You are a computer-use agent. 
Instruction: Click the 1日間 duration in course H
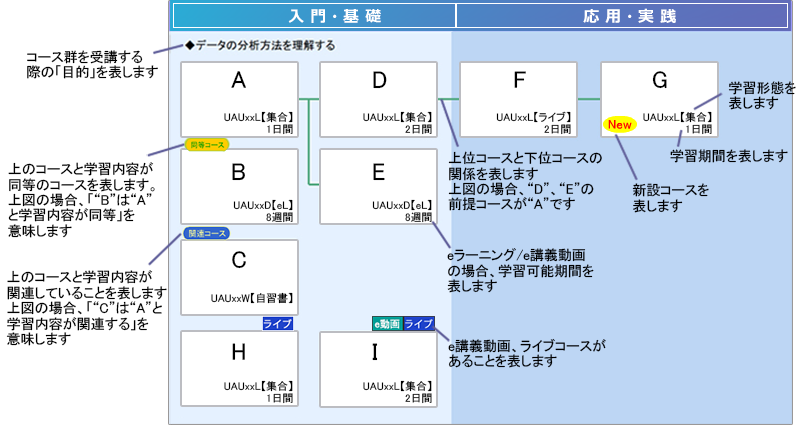(279, 398)
